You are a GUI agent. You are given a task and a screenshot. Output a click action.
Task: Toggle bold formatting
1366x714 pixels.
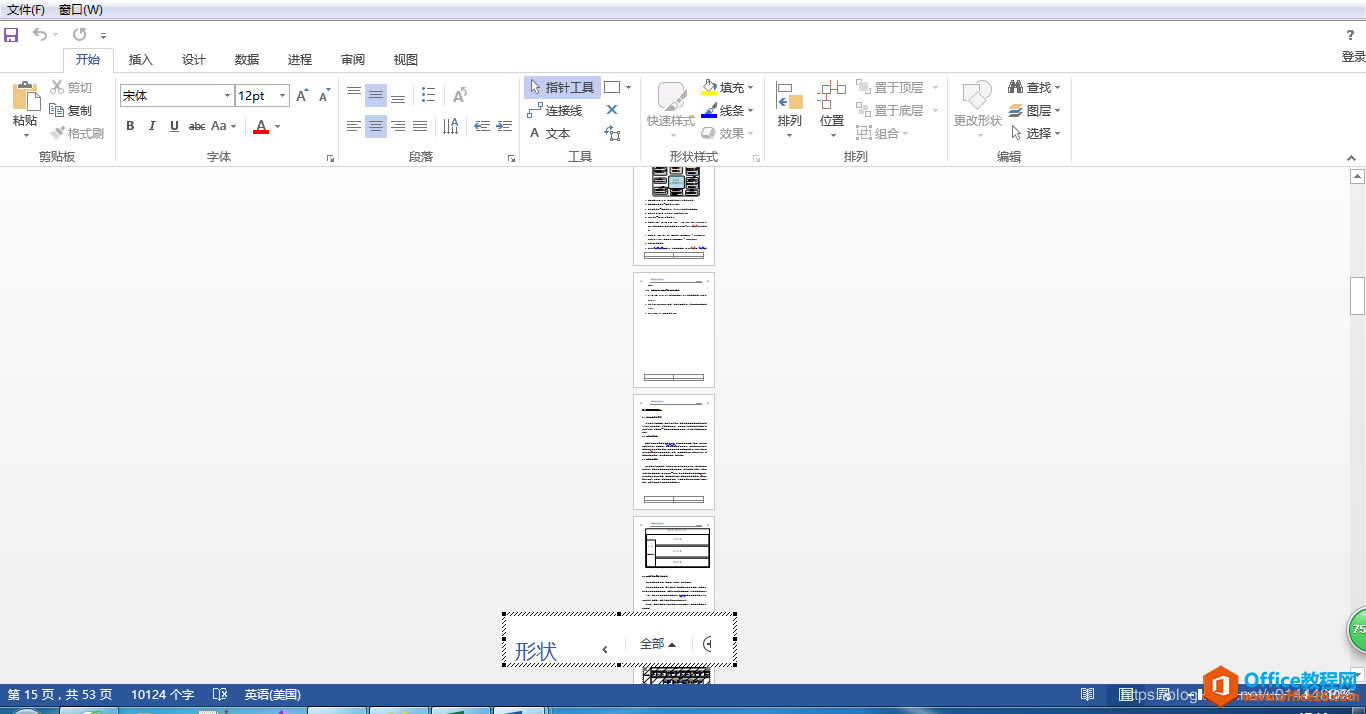[x=130, y=126]
